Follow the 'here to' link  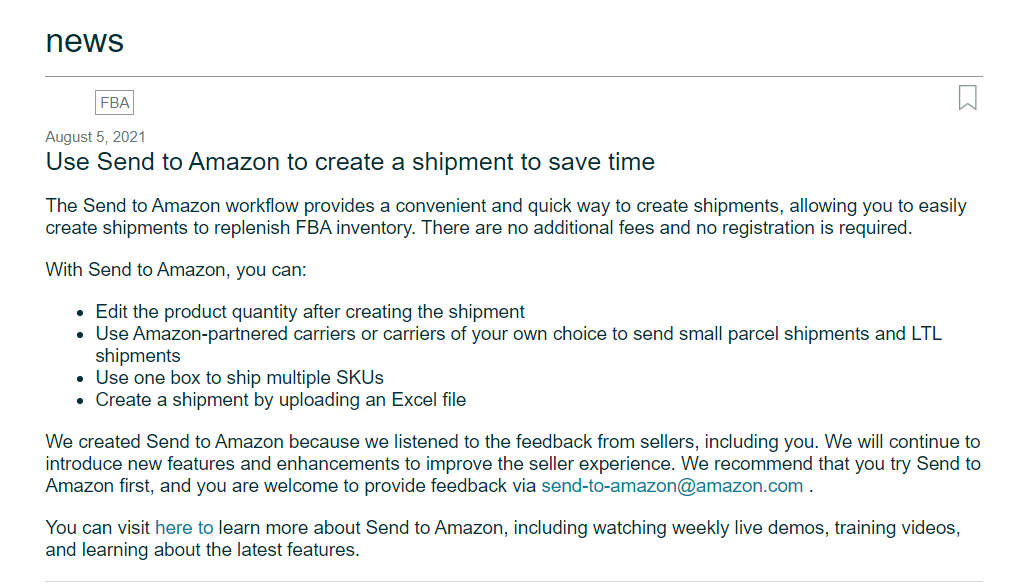(184, 528)
